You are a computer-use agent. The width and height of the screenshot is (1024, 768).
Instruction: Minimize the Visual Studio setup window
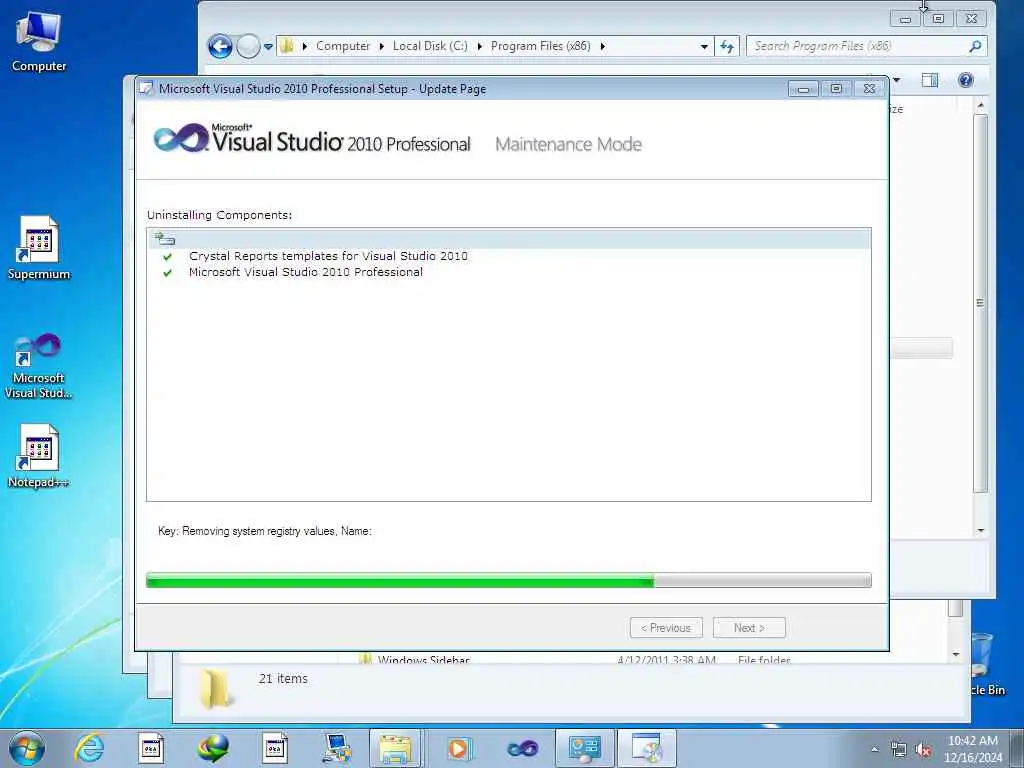click(803, 89)
